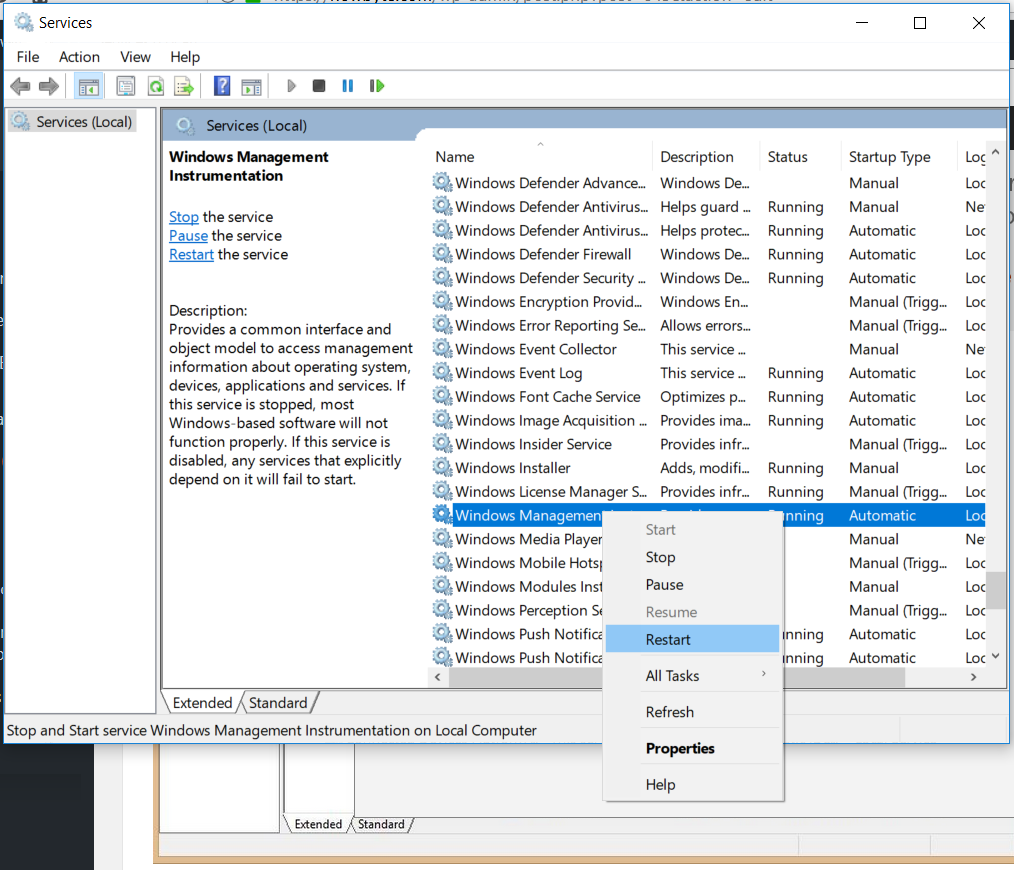The height and width of the screenshot is (870, 1014).
Task: Click the vertical scrollbar up arrow
Action: coord(995,153)
